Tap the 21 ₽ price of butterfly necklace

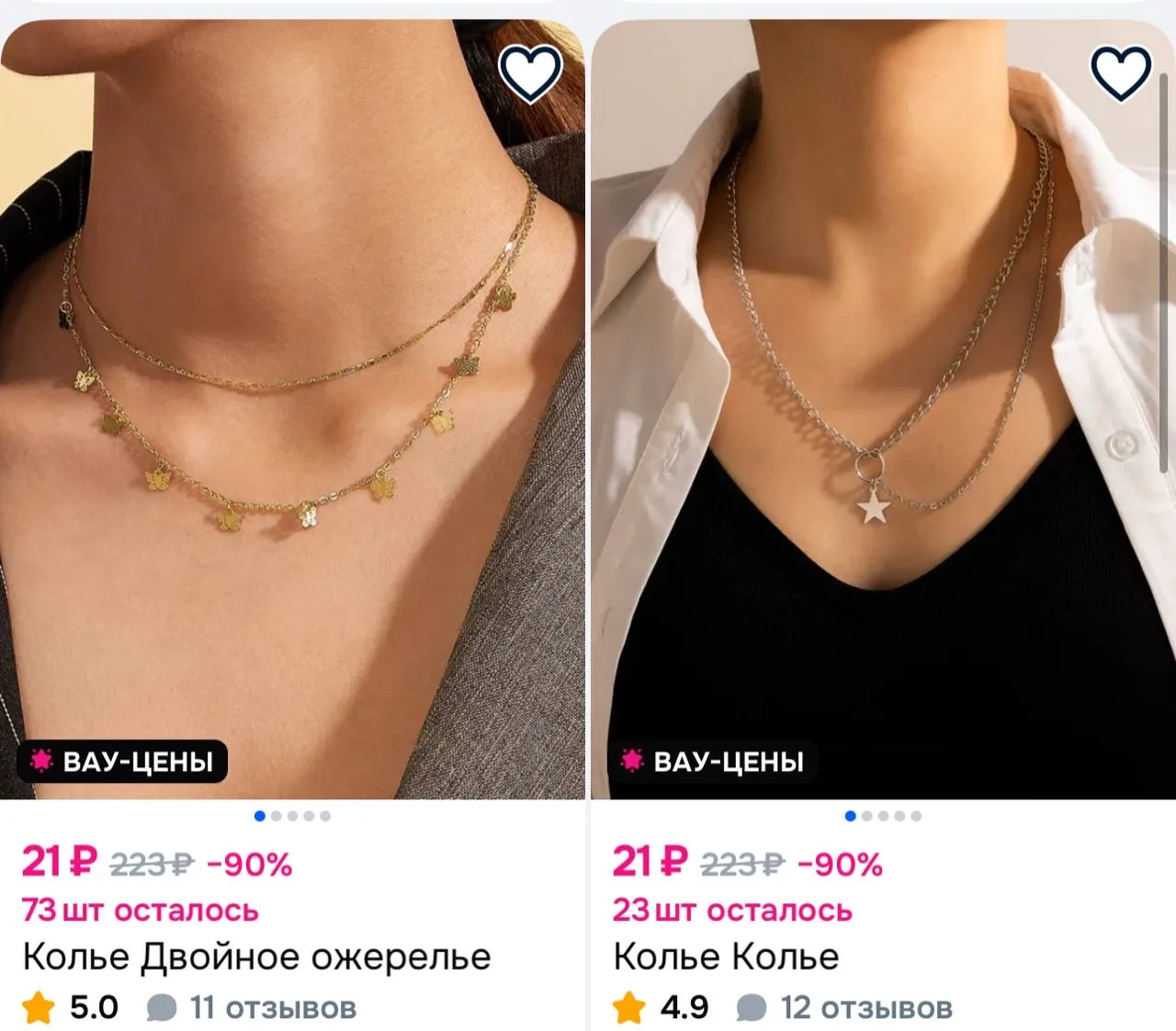click(60, 862)
